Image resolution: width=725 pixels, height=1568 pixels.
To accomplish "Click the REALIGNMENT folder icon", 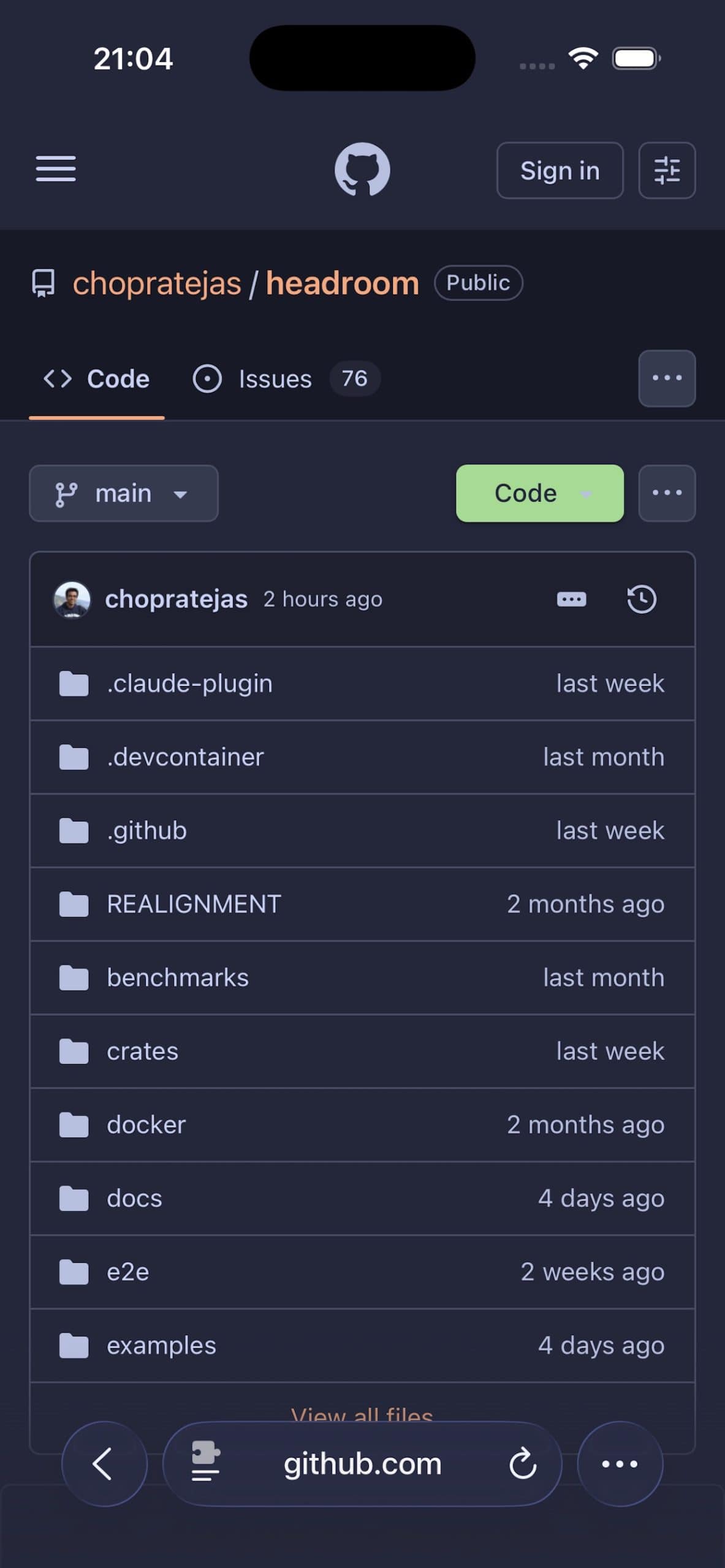I will 74,904.
